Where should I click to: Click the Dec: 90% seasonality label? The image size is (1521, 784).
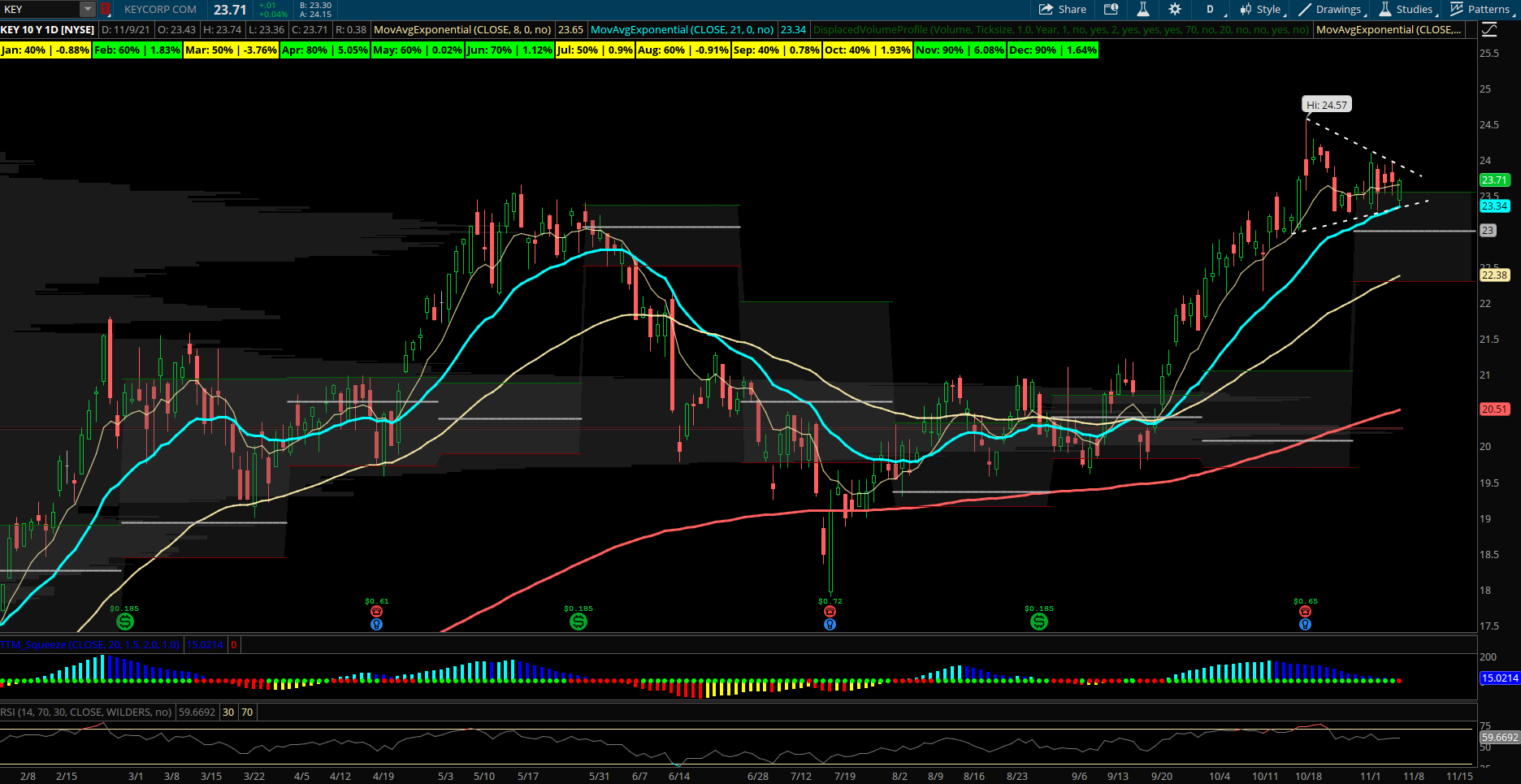coord(1053,50)
